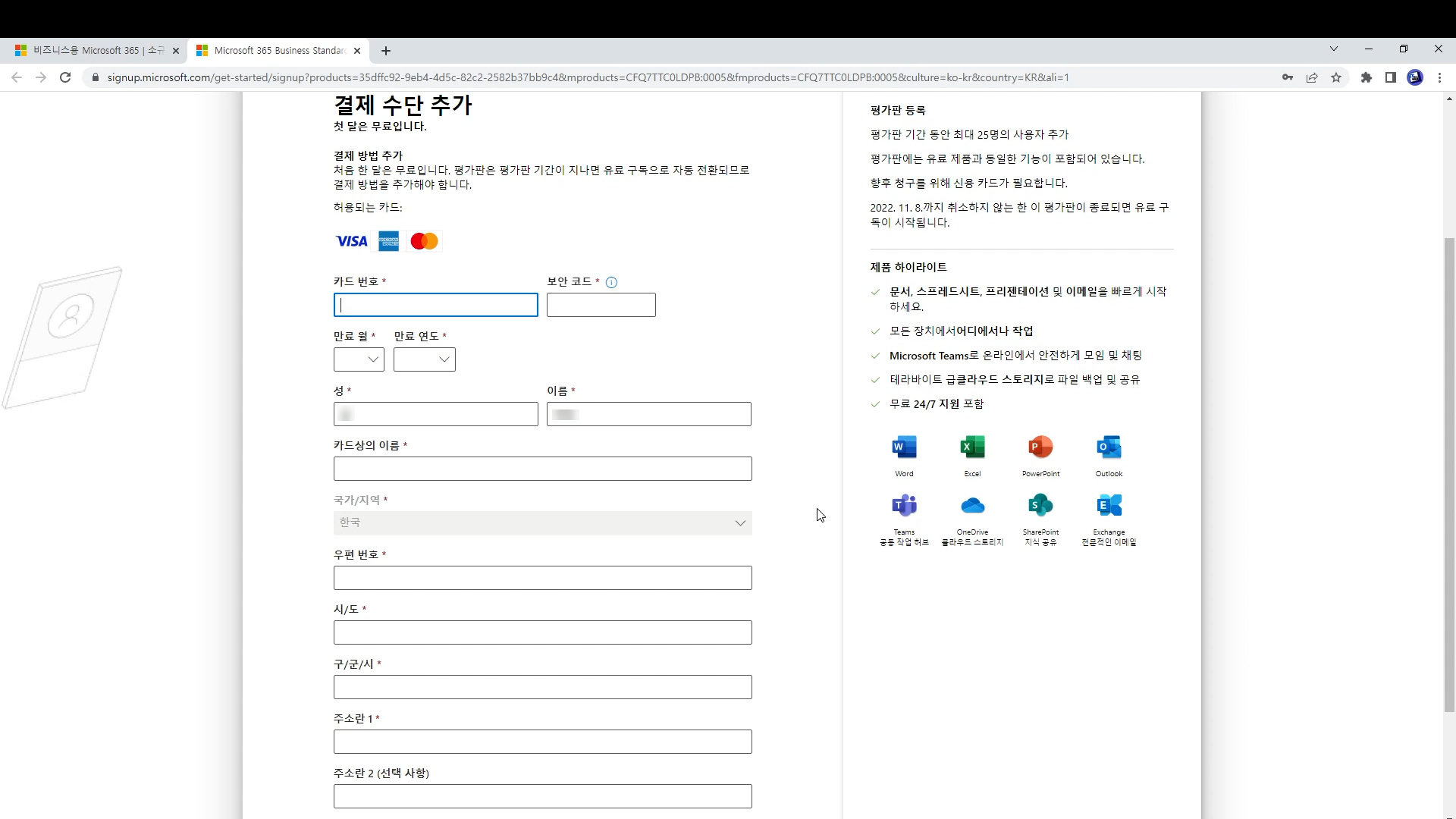This screenshot has height=819, width=1456.
Task: Click the SharePoint app icon
Action: click(x=1040, y=505)
